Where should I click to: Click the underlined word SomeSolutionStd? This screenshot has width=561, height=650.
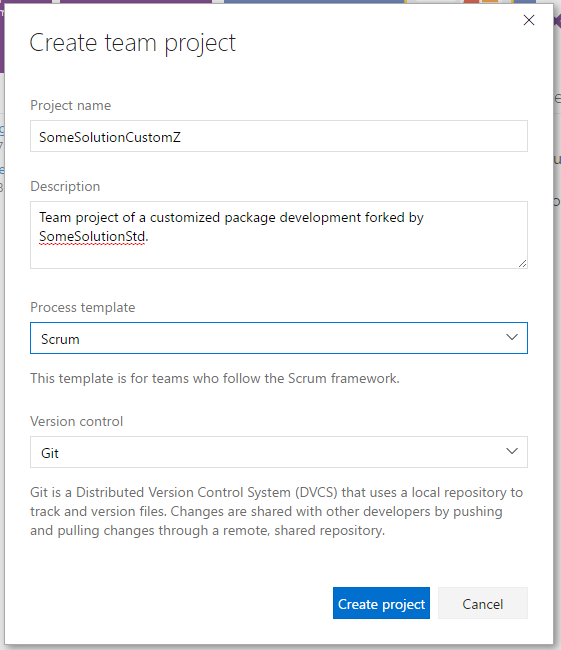pyautogui.click(x=92, y=237)
